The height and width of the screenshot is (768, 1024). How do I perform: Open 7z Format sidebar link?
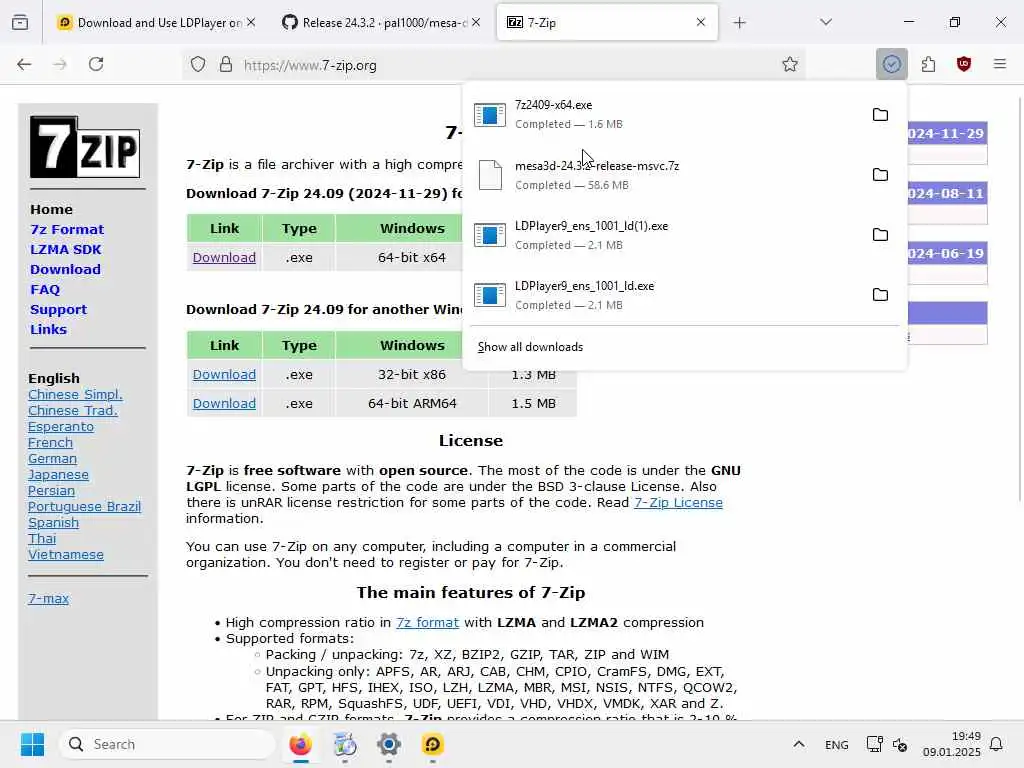67,229
